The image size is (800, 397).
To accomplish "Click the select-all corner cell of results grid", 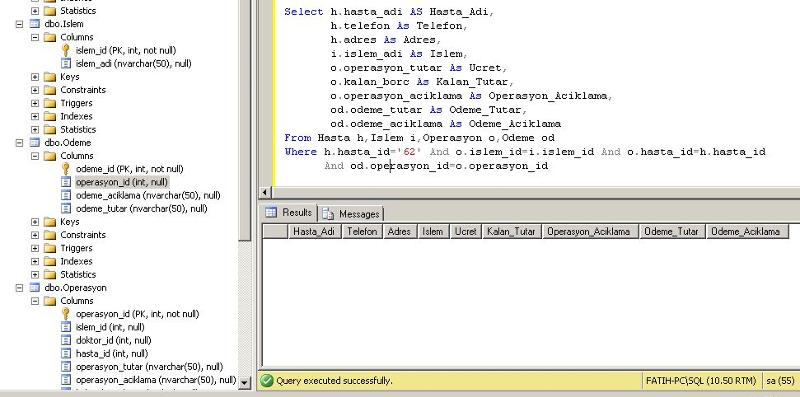I will click(x=275, y=231).
